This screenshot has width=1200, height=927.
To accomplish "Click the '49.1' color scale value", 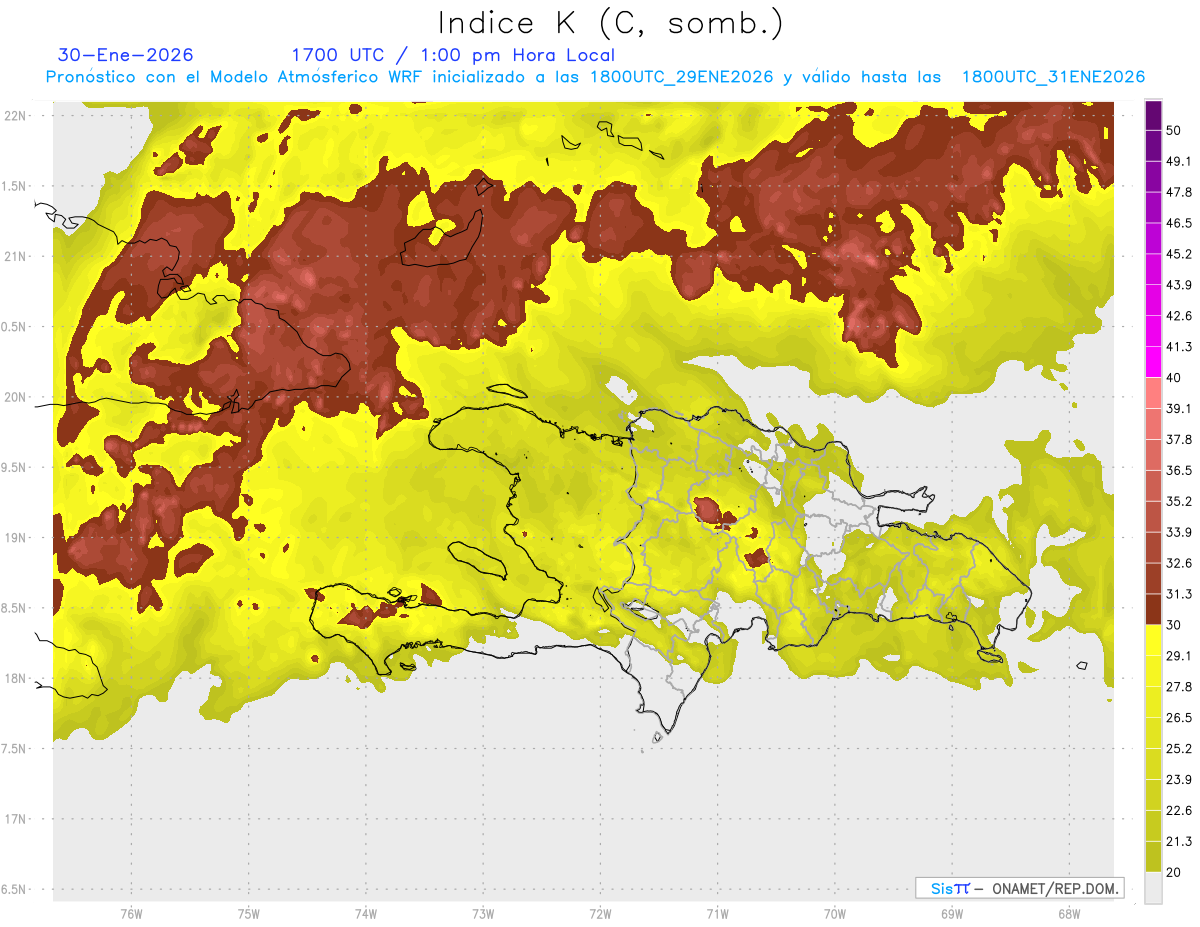I will pyautogui.click(x=1179, y=161).
